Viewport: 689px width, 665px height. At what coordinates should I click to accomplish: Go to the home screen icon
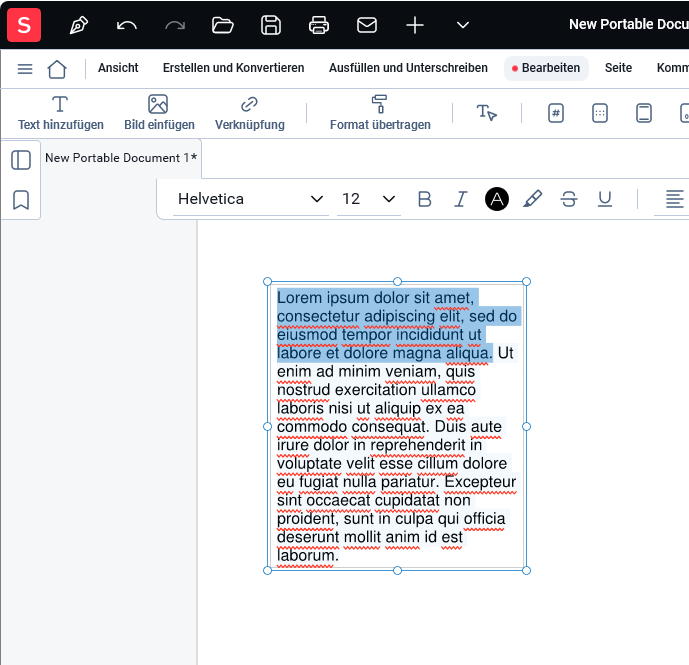click(x=57, y=69)
